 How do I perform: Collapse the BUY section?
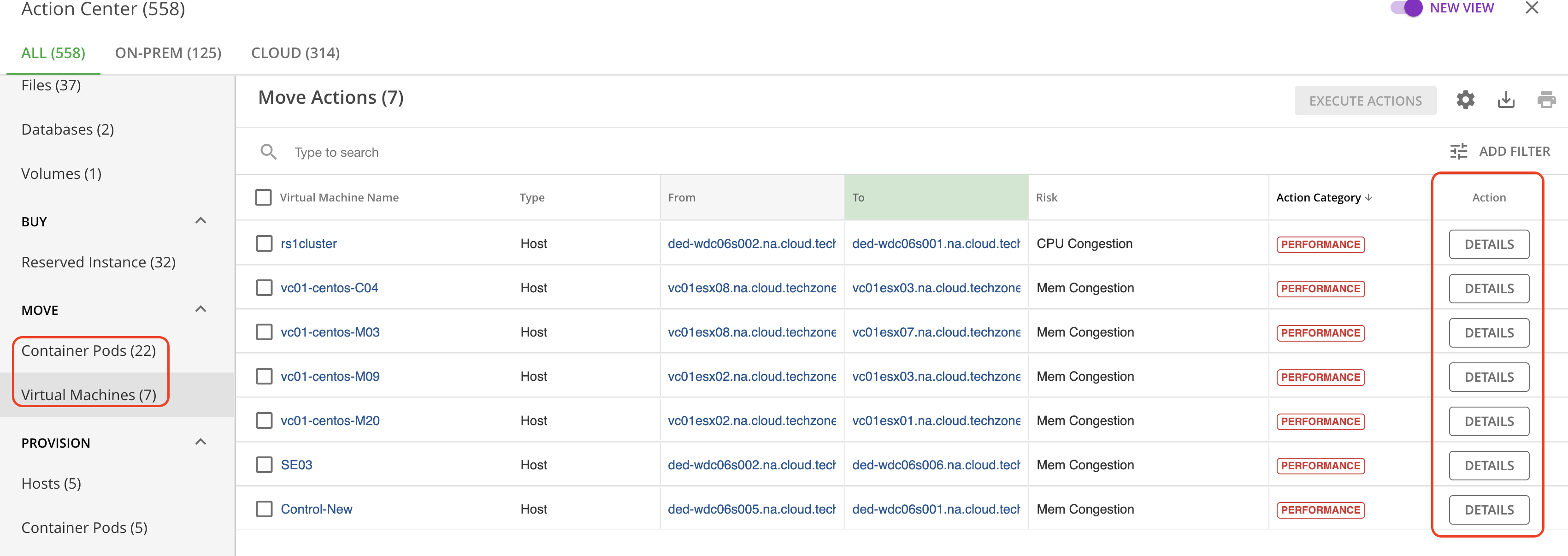click(x=200, y=220)
